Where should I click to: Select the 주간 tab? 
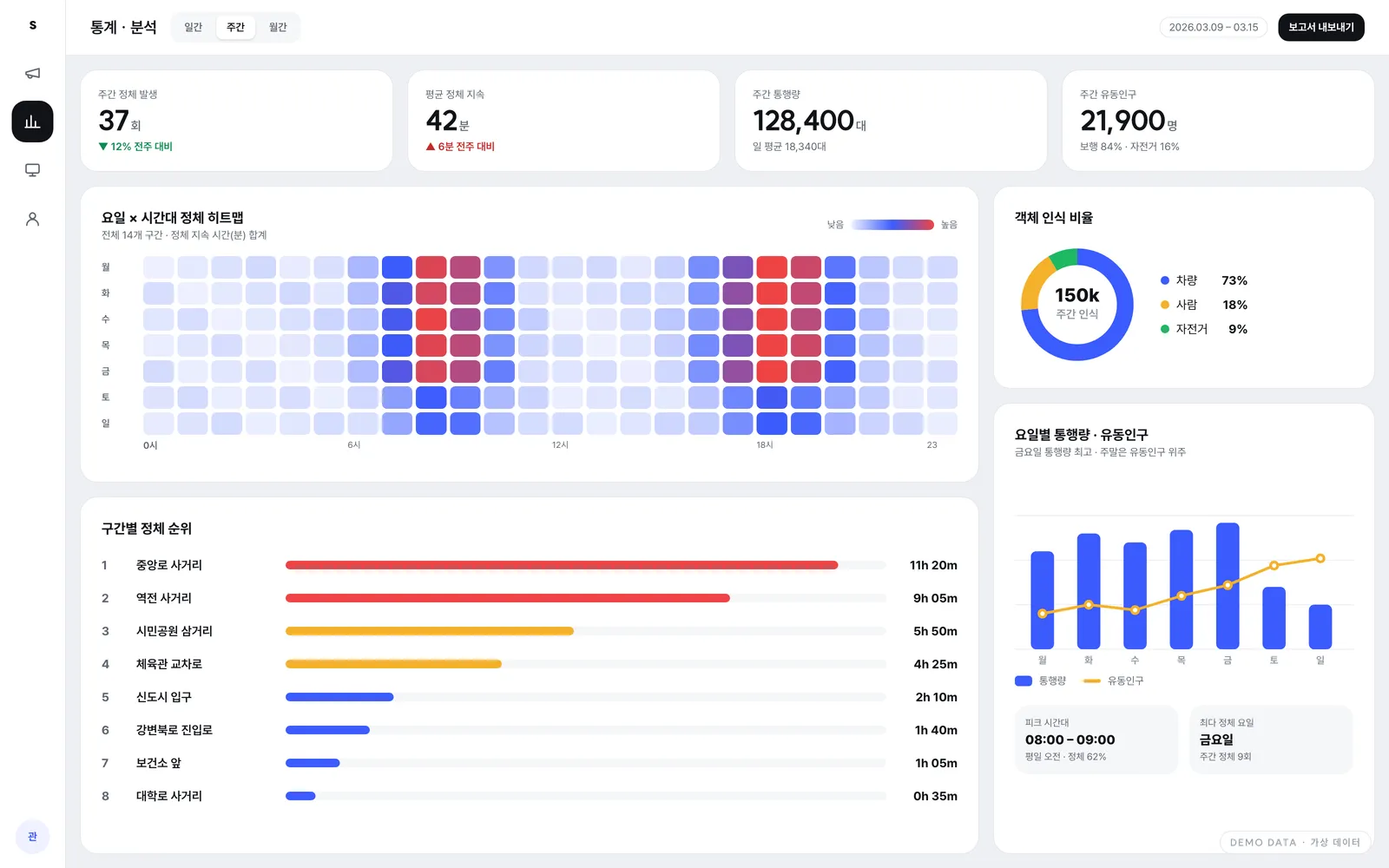235,27
